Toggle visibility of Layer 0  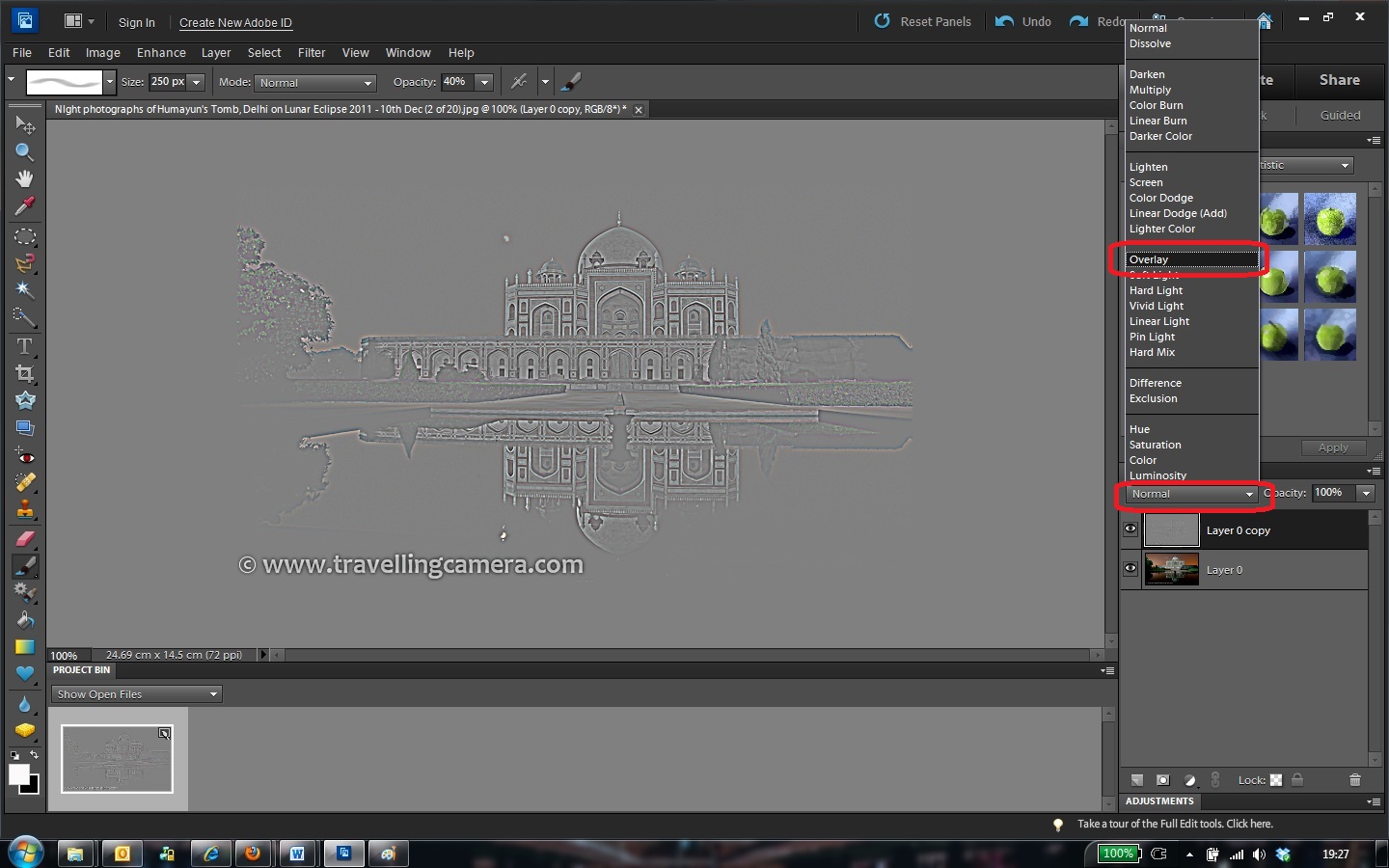click(x=1129, y=569)
